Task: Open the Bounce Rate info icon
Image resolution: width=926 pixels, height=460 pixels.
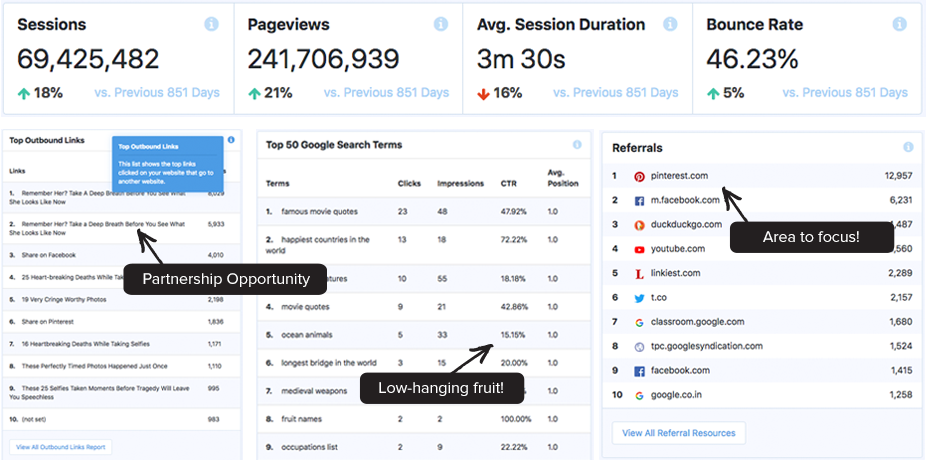Action: tap(899, 24)
